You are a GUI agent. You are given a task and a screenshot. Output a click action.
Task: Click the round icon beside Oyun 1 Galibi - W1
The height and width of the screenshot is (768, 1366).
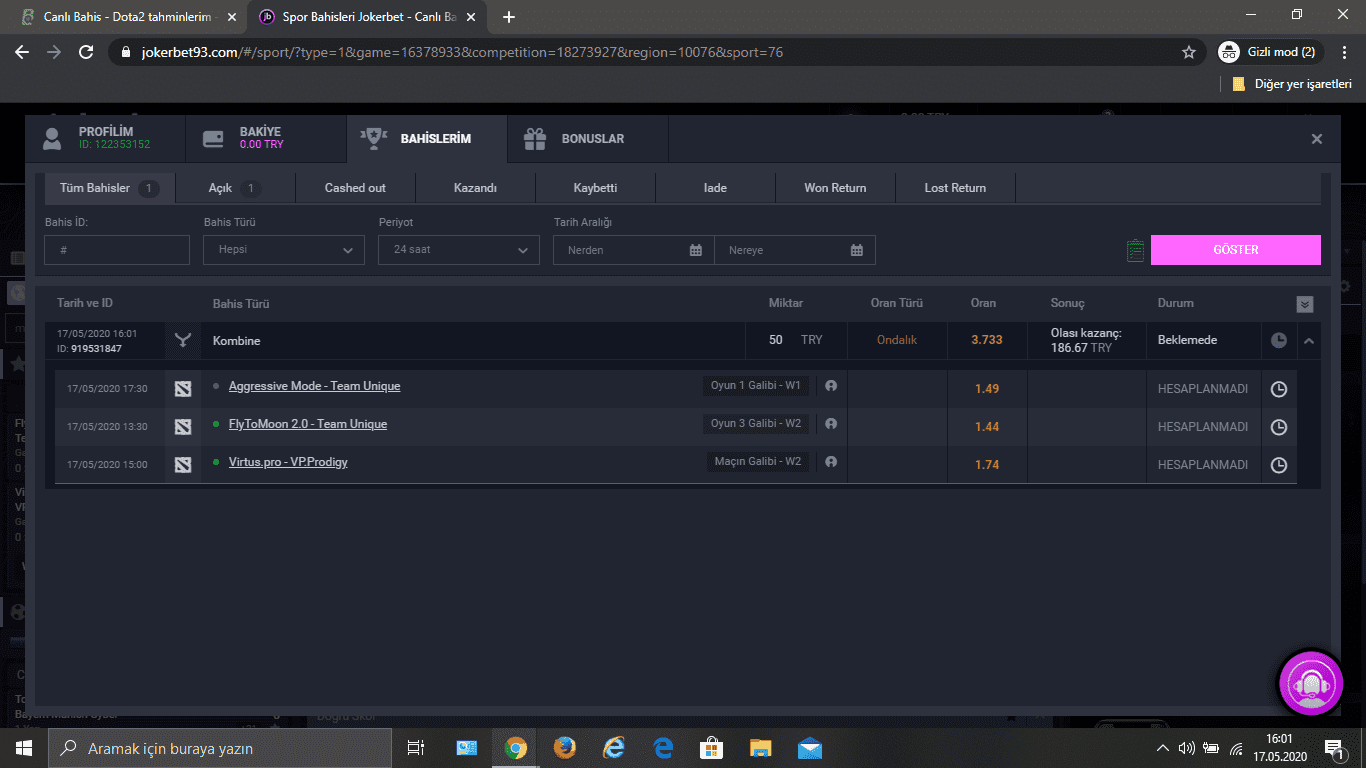point(831,386)
